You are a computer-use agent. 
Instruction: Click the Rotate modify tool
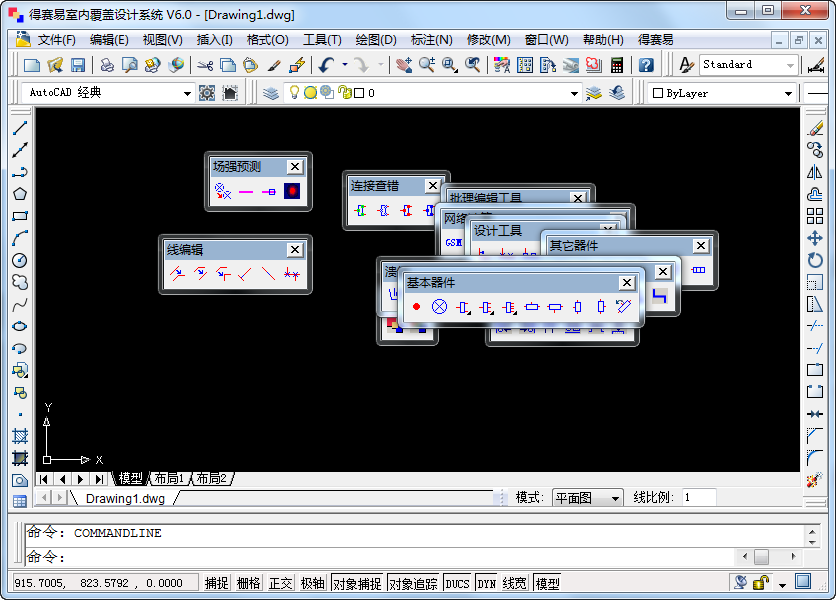point(815,260)
